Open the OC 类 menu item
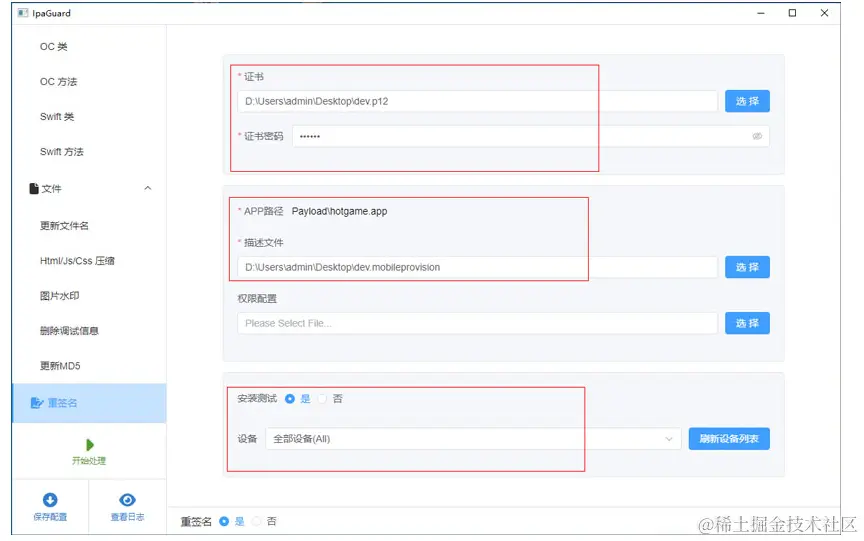This screenshot has width=864, height=541. (x=53, y=47)
